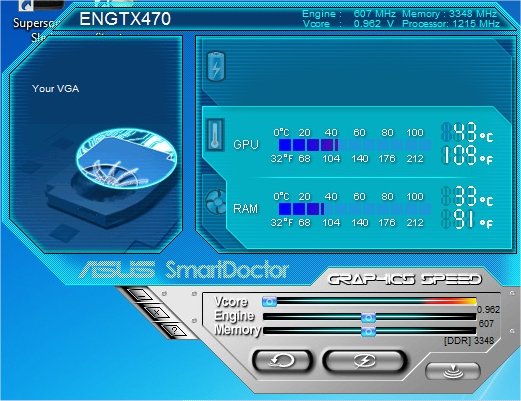Click the Vcore slider label
The image size is (521, 401).
(x=231, y=301)
